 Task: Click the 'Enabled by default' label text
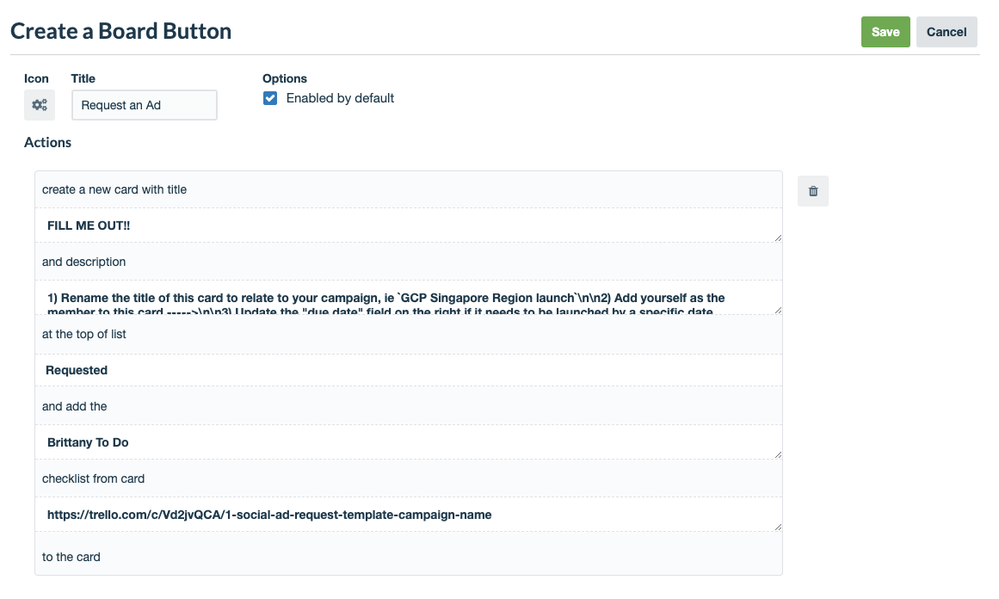340,98
